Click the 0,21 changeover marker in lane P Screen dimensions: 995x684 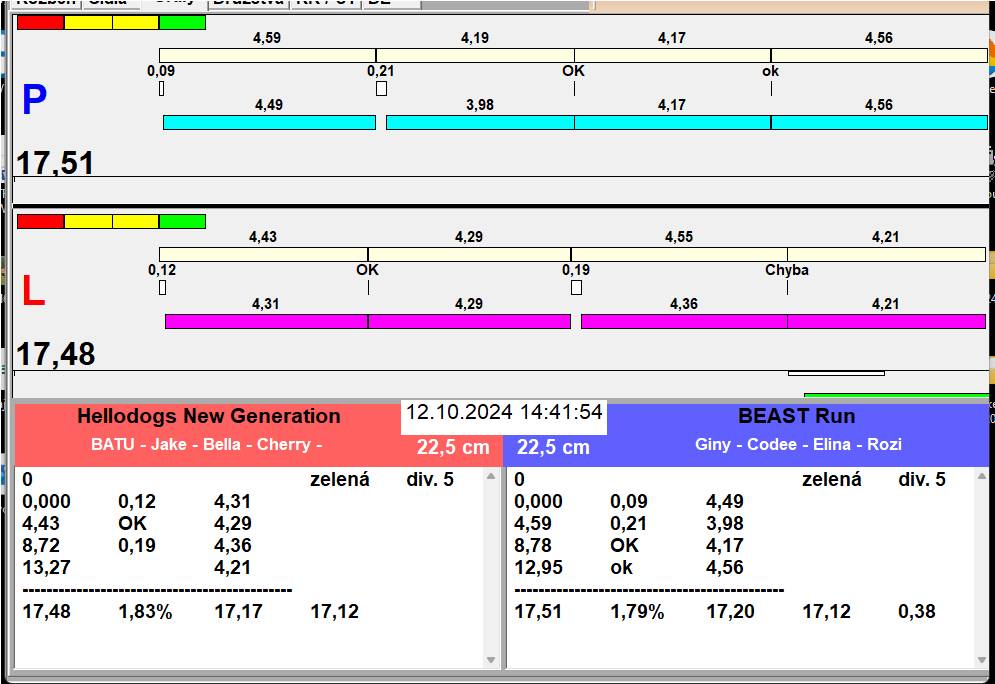coord(381,89)
